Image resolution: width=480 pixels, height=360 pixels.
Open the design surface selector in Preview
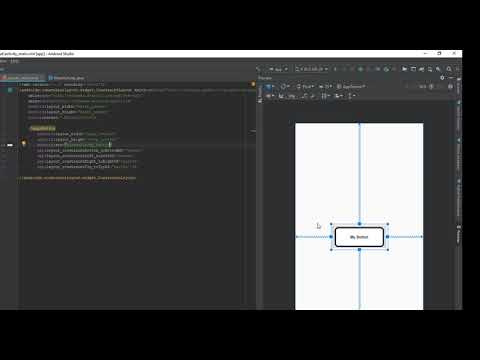(269, 87)
